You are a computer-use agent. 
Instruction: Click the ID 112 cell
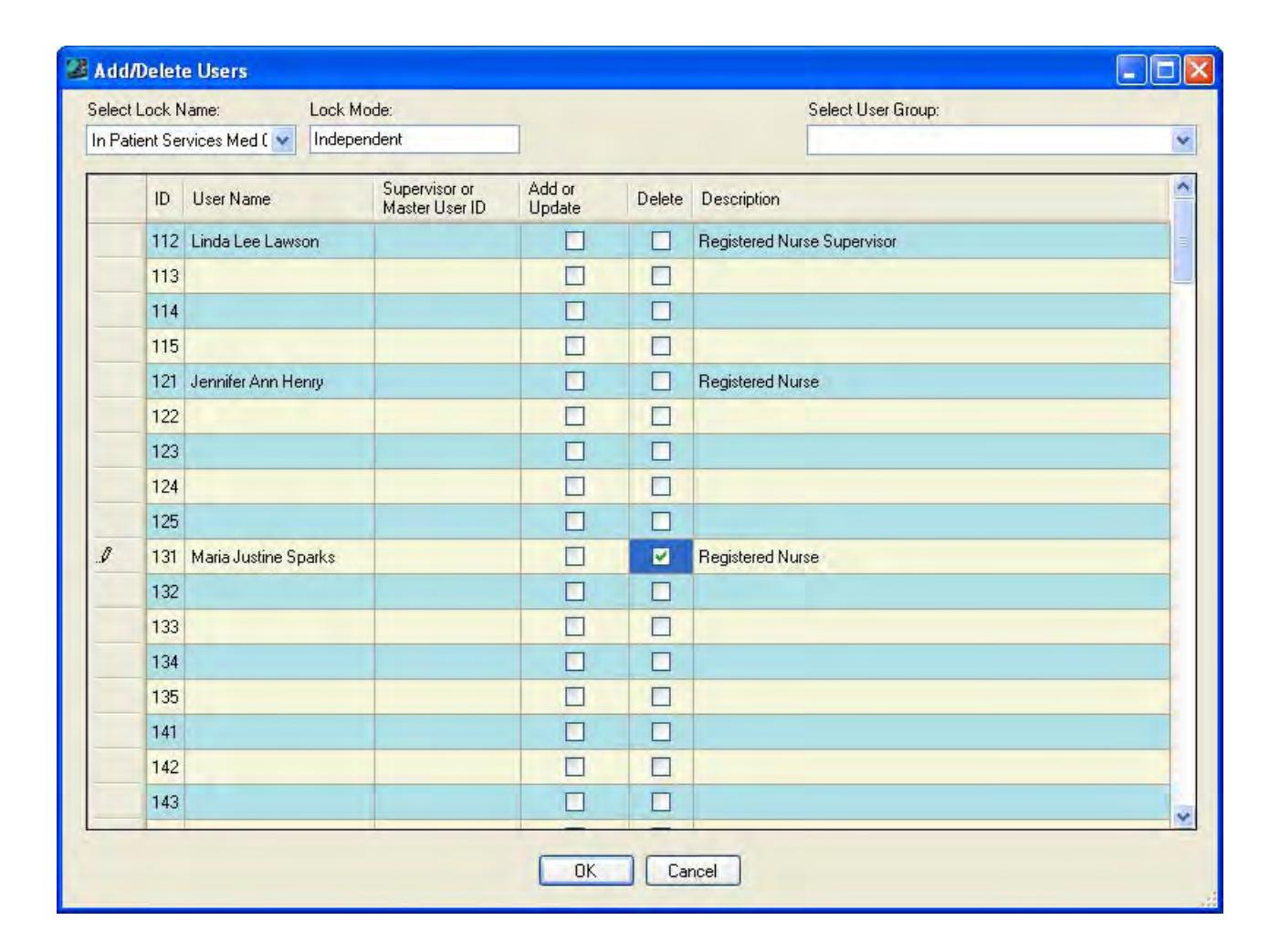click(x=164, y=241)
